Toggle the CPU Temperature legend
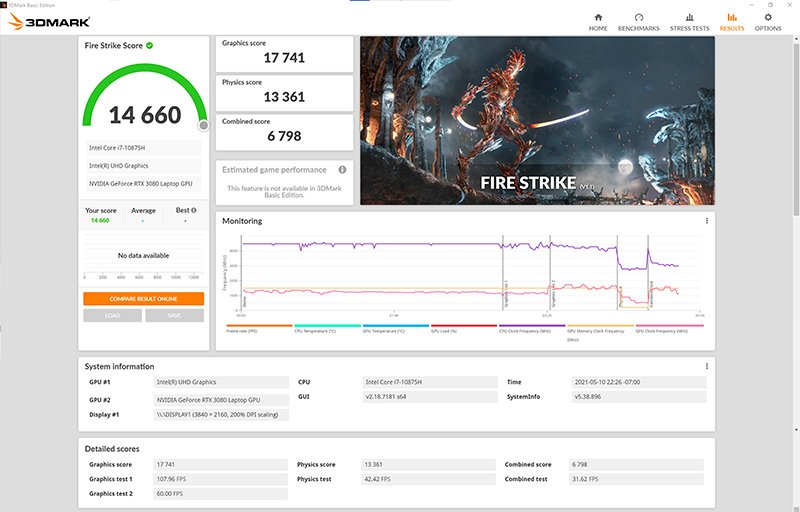Viewport: 800px width, 512px height. [x=328, y=328]
